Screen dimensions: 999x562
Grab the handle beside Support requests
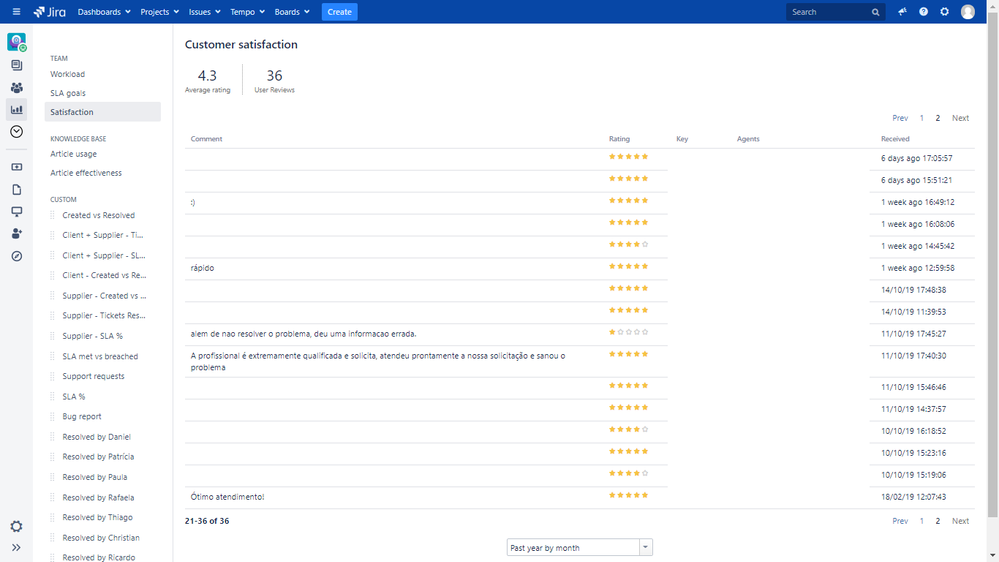[x=52, y=377]
